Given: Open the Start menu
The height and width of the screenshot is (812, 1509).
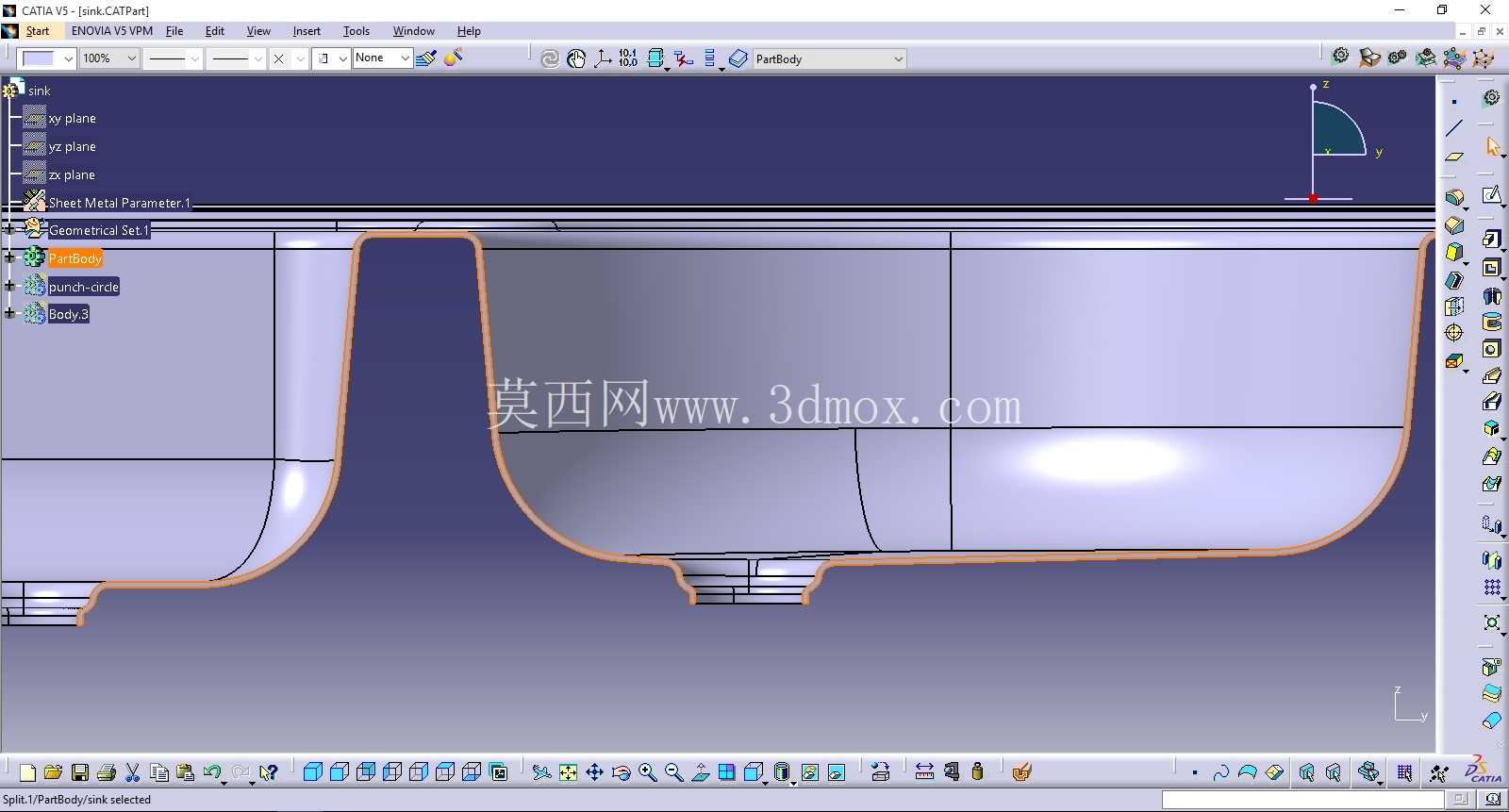Looking at the screenshot, I should [x=38, y=31].
